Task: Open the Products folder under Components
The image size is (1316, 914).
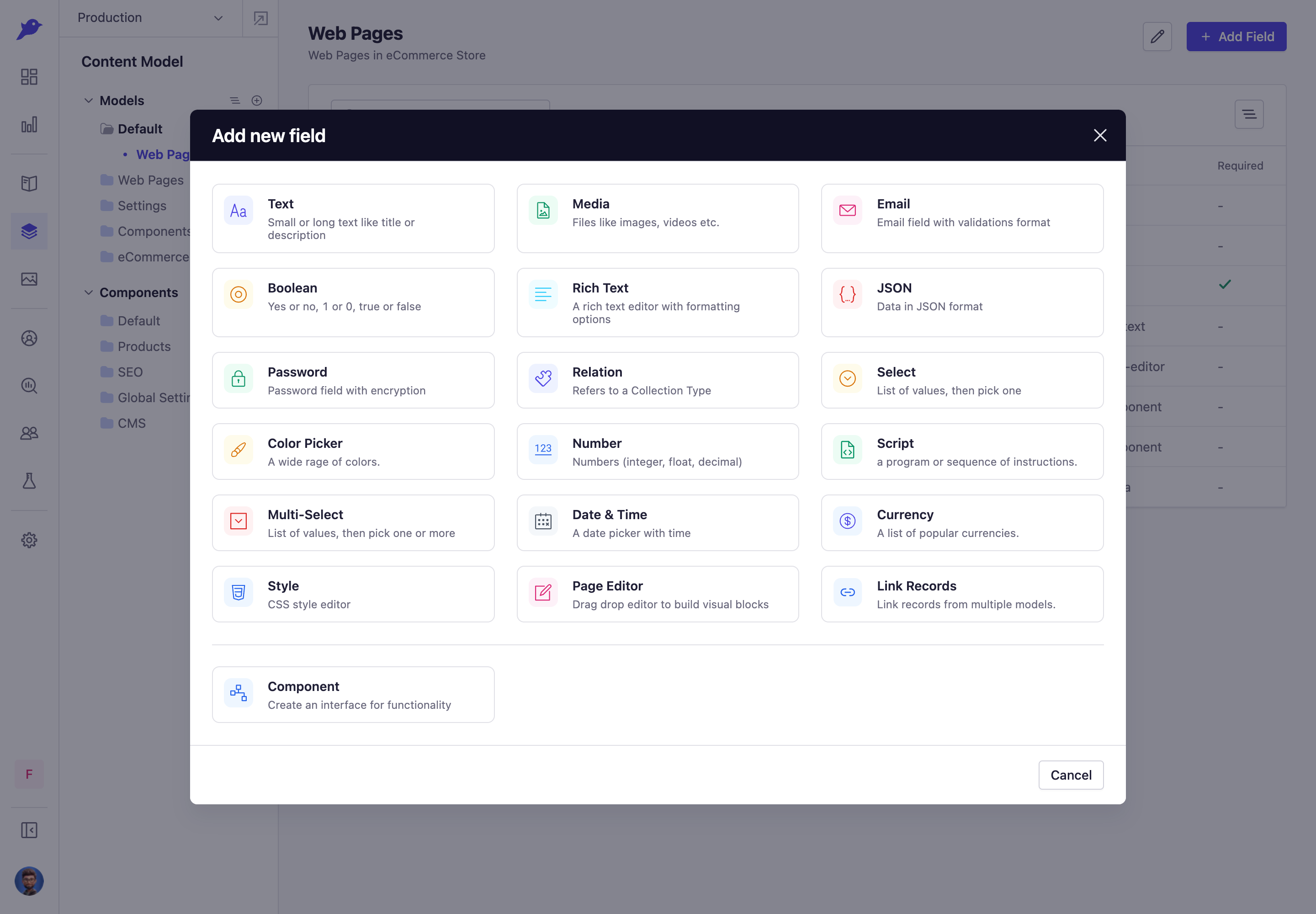Action: [136, 346]
